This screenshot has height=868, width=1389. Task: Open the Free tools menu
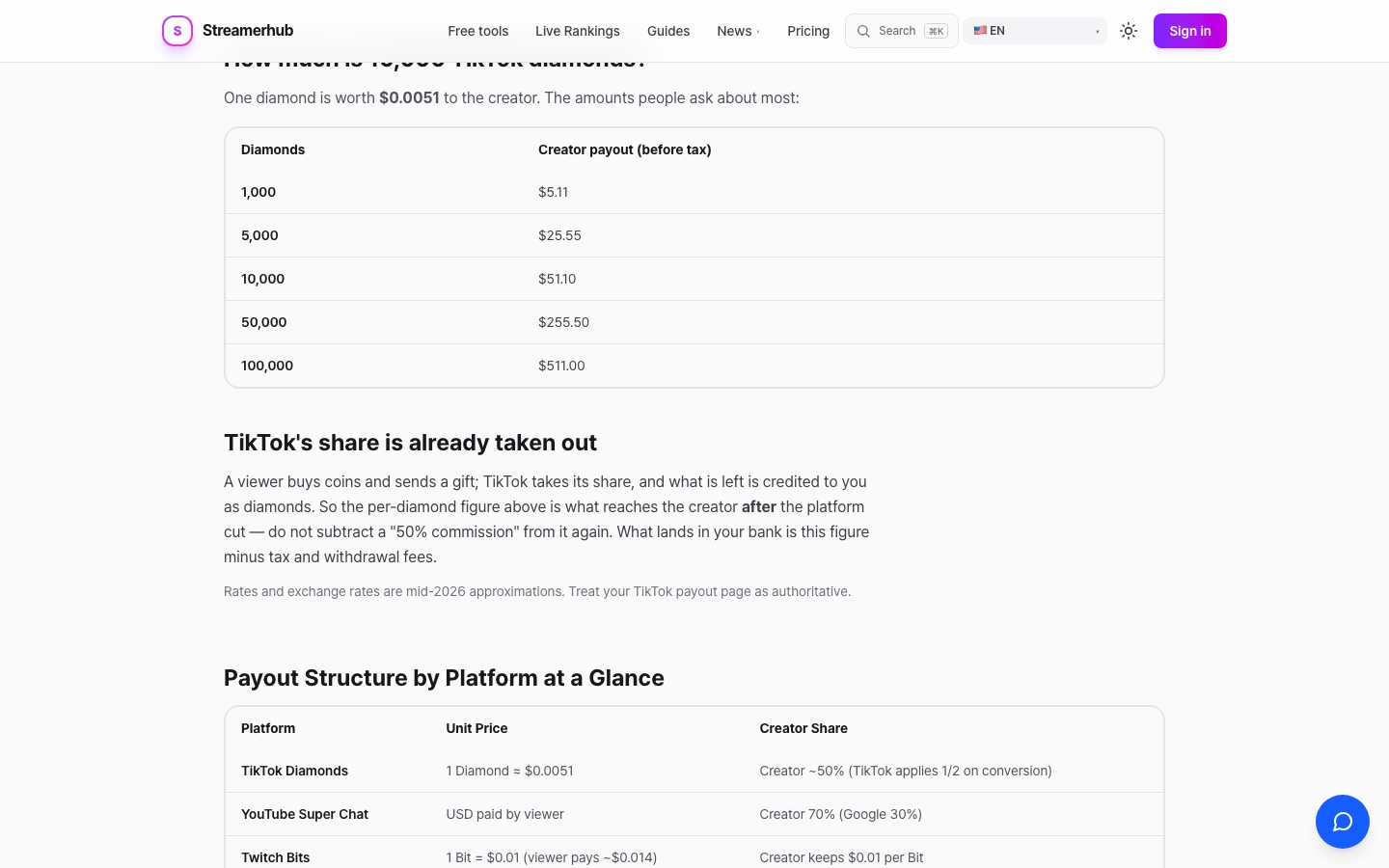tap(477, 31)
